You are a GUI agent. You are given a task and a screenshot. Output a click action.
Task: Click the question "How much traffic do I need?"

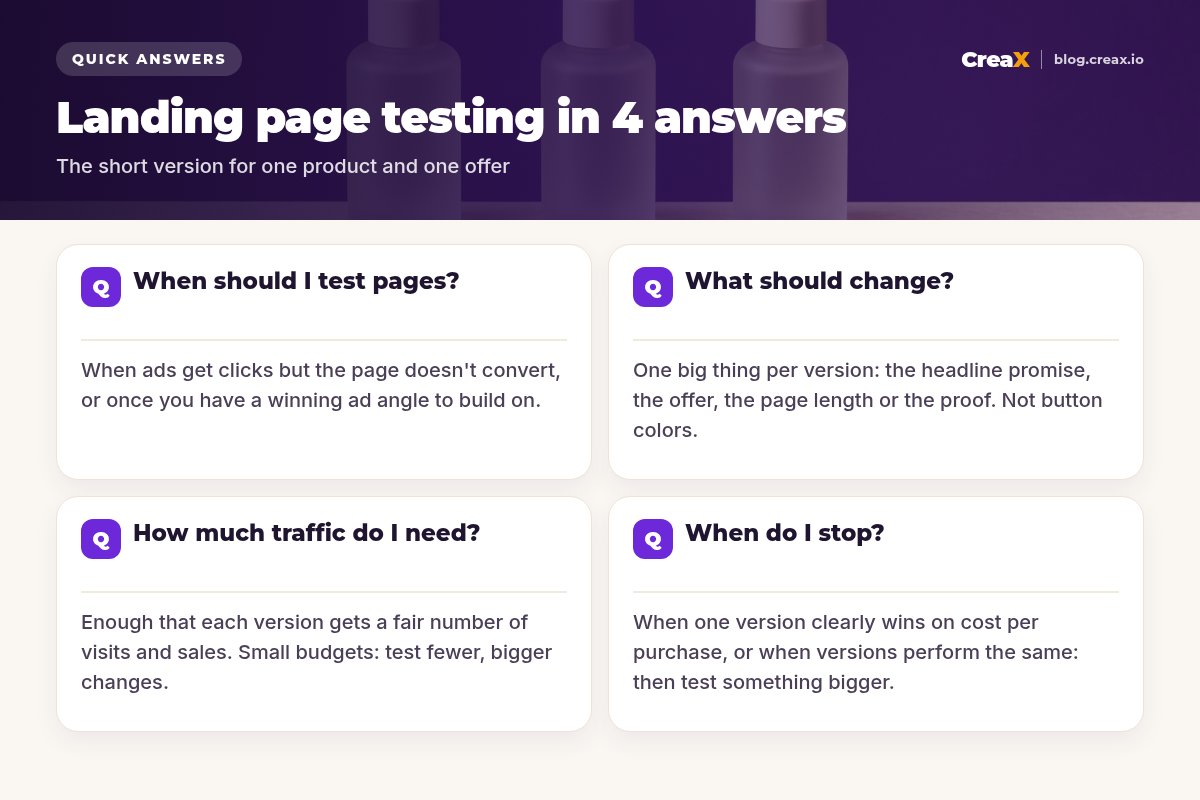[307, 533]
